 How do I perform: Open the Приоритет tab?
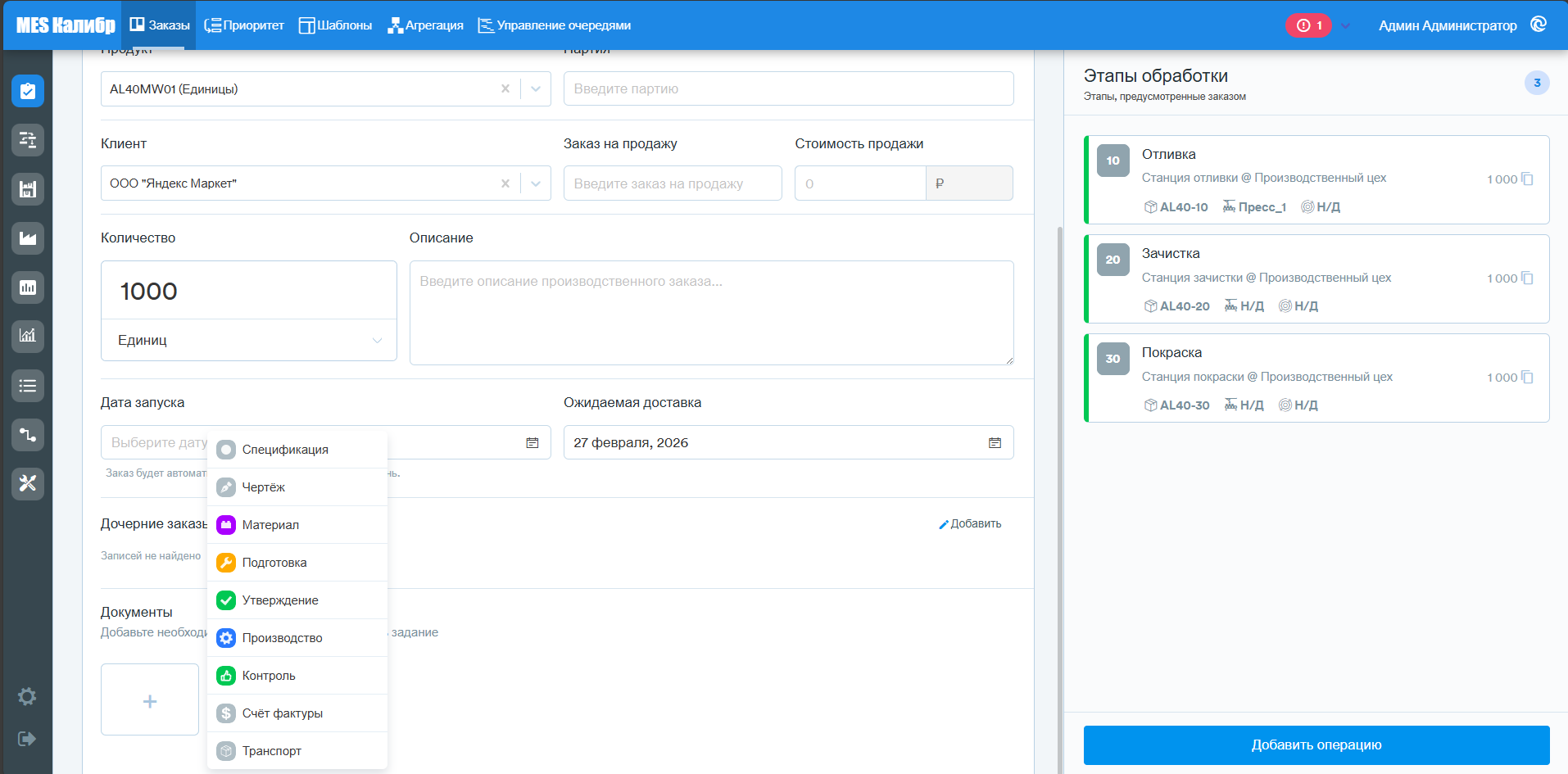point(244,25)
